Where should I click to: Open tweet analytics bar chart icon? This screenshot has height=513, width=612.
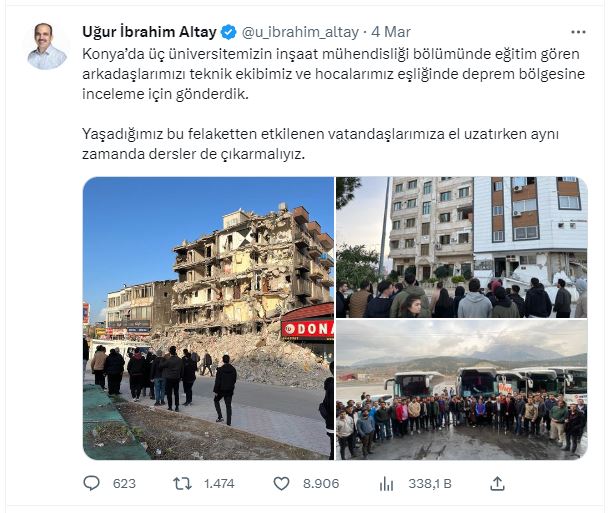pyautogui.click(x=386, y=484)
